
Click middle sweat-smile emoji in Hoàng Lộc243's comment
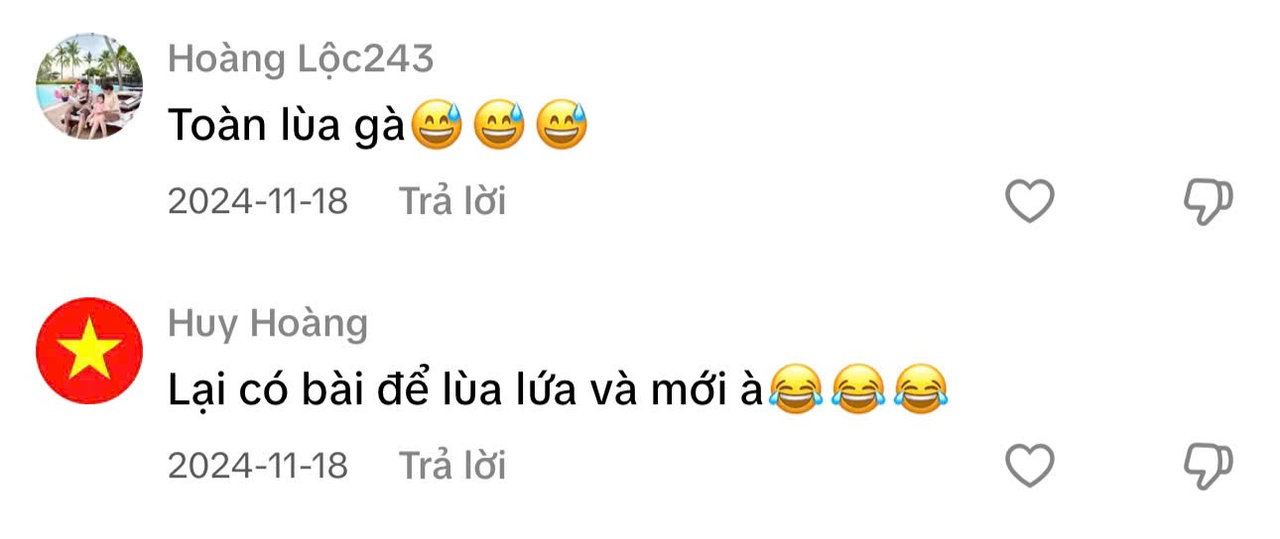pos(499,127)
